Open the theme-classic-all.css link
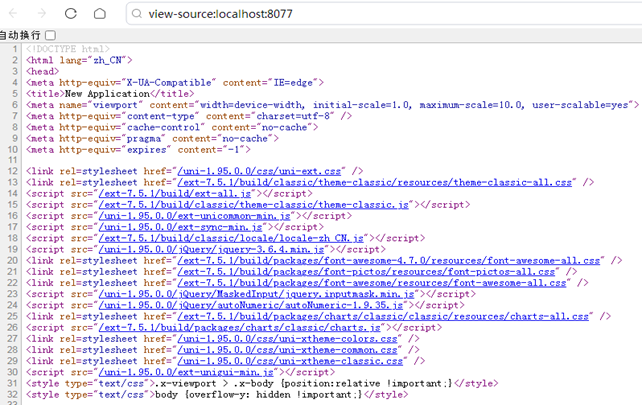The width and height of the screenshot is (642, 405). coord(375,182)
